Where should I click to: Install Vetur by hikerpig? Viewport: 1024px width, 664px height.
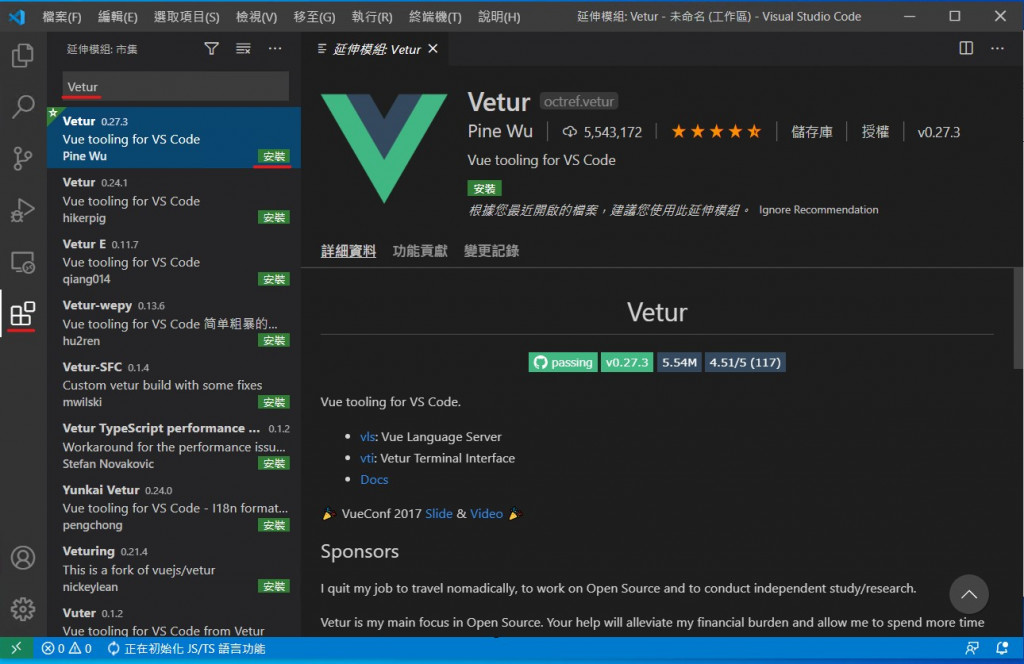pyautogui.click(x=274, y=217)
